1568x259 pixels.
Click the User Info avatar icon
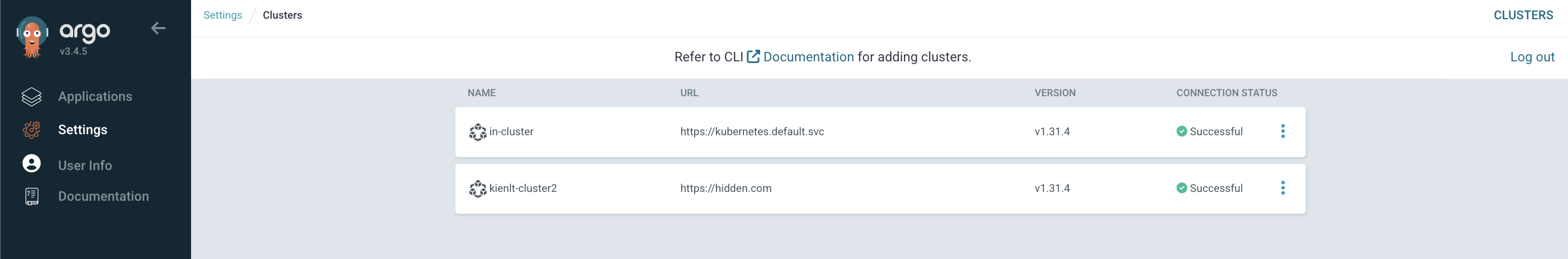coord(32,163)
